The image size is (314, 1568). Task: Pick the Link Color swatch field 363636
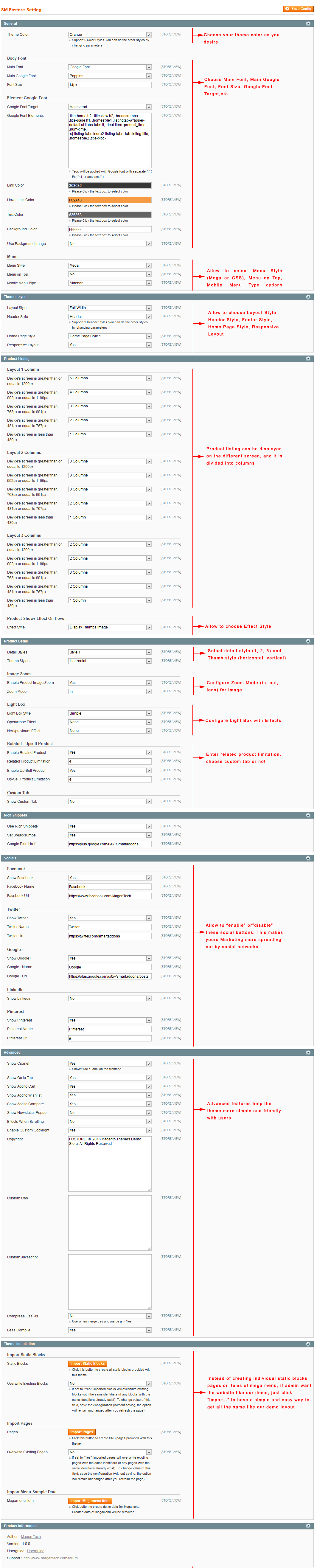coord(110,186)
